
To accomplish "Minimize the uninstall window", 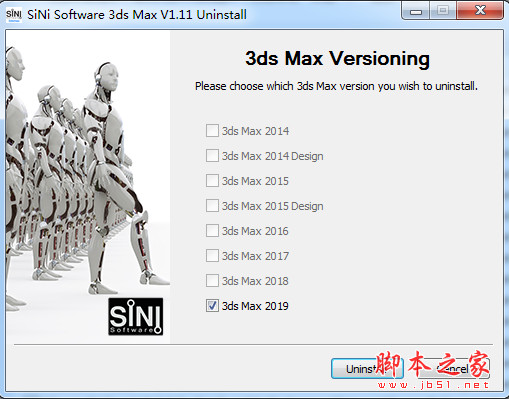I will pyautogui.click(x=416, y=11).
